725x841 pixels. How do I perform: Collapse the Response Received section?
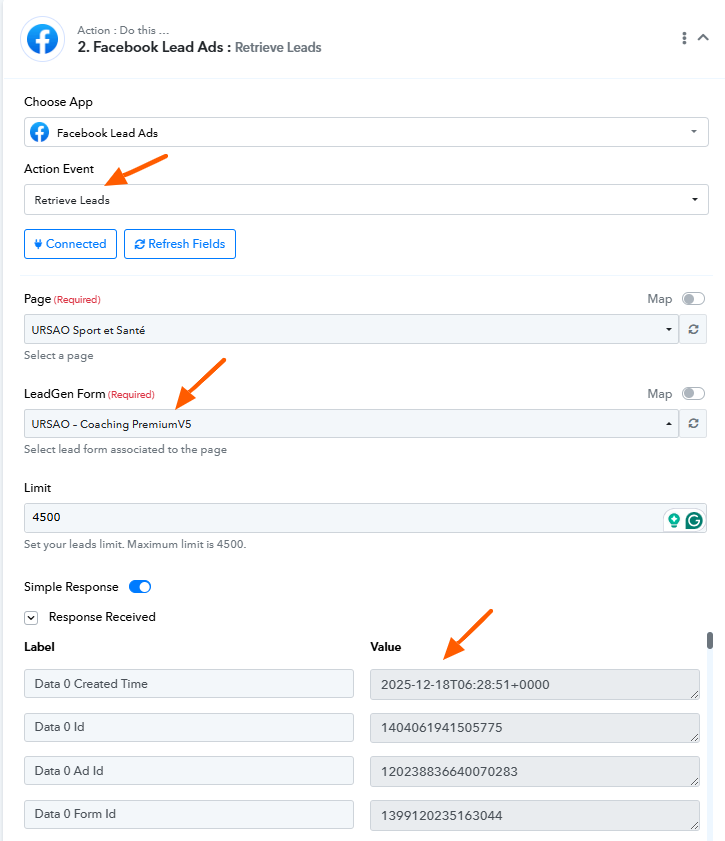click(x=31, y=618)
